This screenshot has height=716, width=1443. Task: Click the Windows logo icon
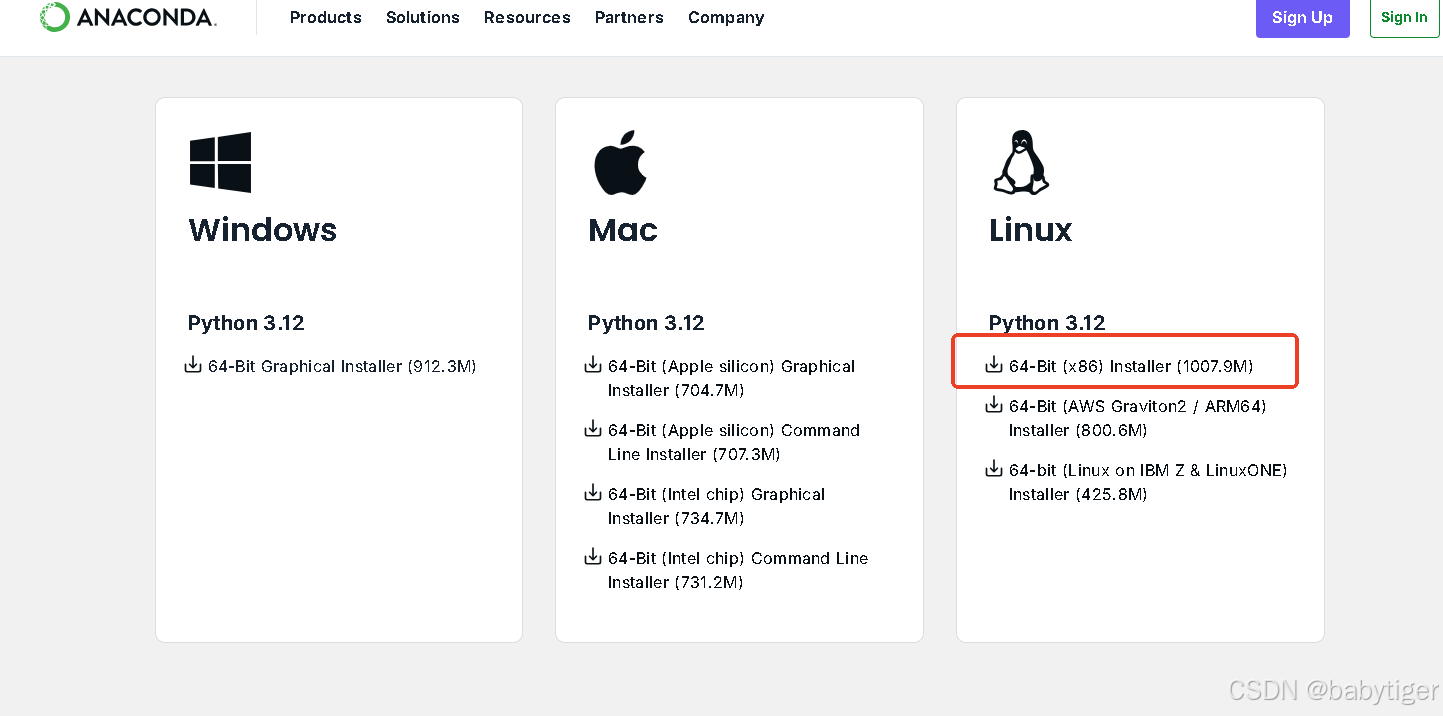tap(220, 162)
